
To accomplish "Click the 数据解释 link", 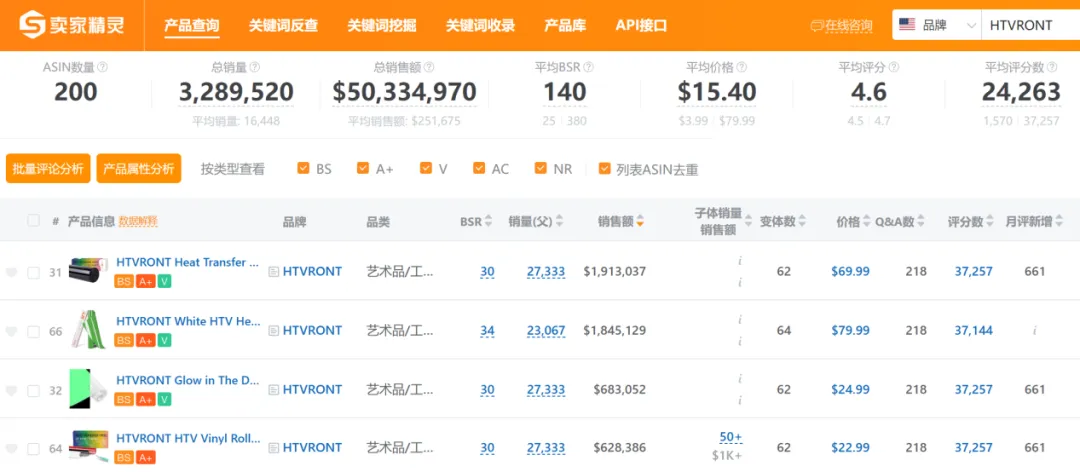I will pyautogui.click(x=138, y=221).
